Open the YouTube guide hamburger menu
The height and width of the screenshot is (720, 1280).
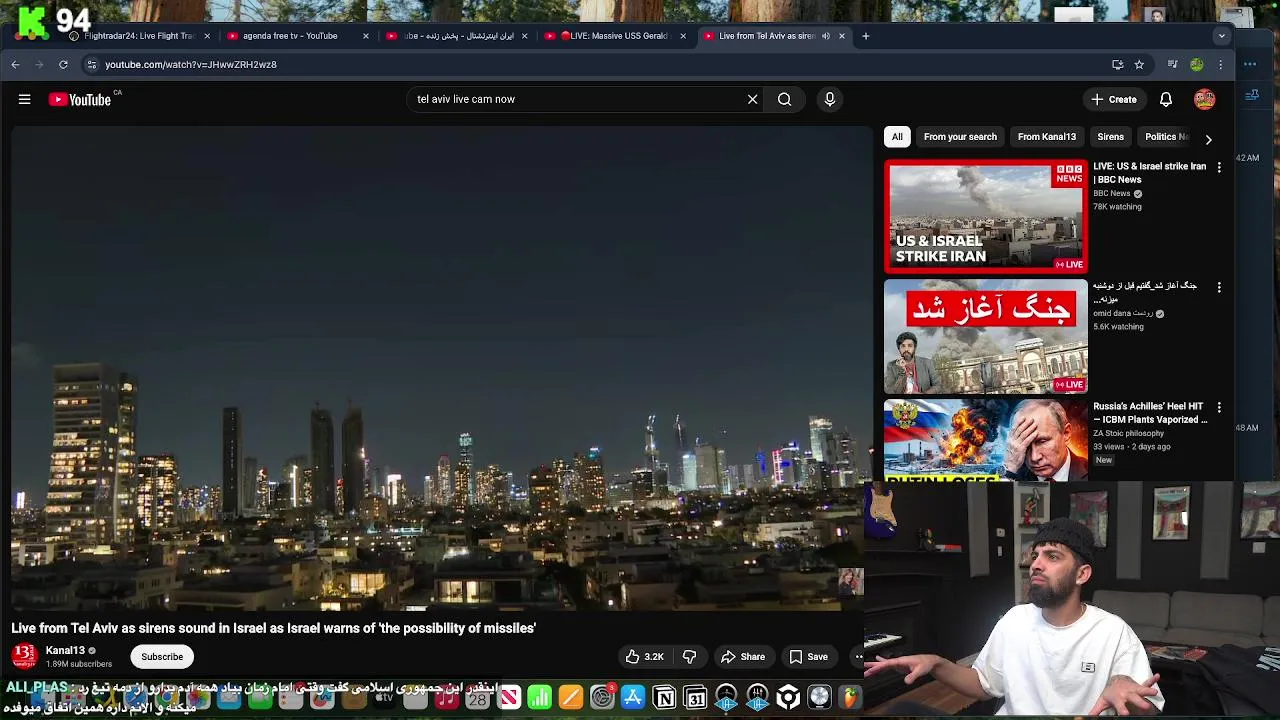[24, 99]
